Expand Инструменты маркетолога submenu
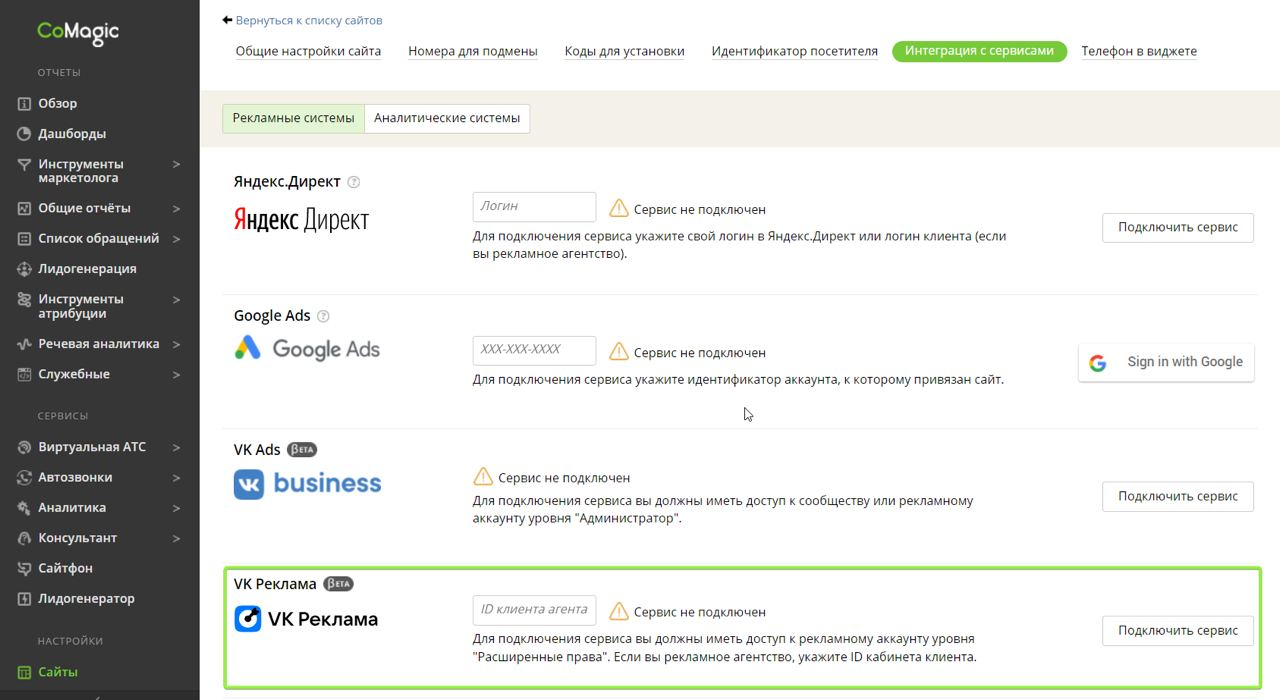This screenshot has width=1280, height=700. coord(176,164)
